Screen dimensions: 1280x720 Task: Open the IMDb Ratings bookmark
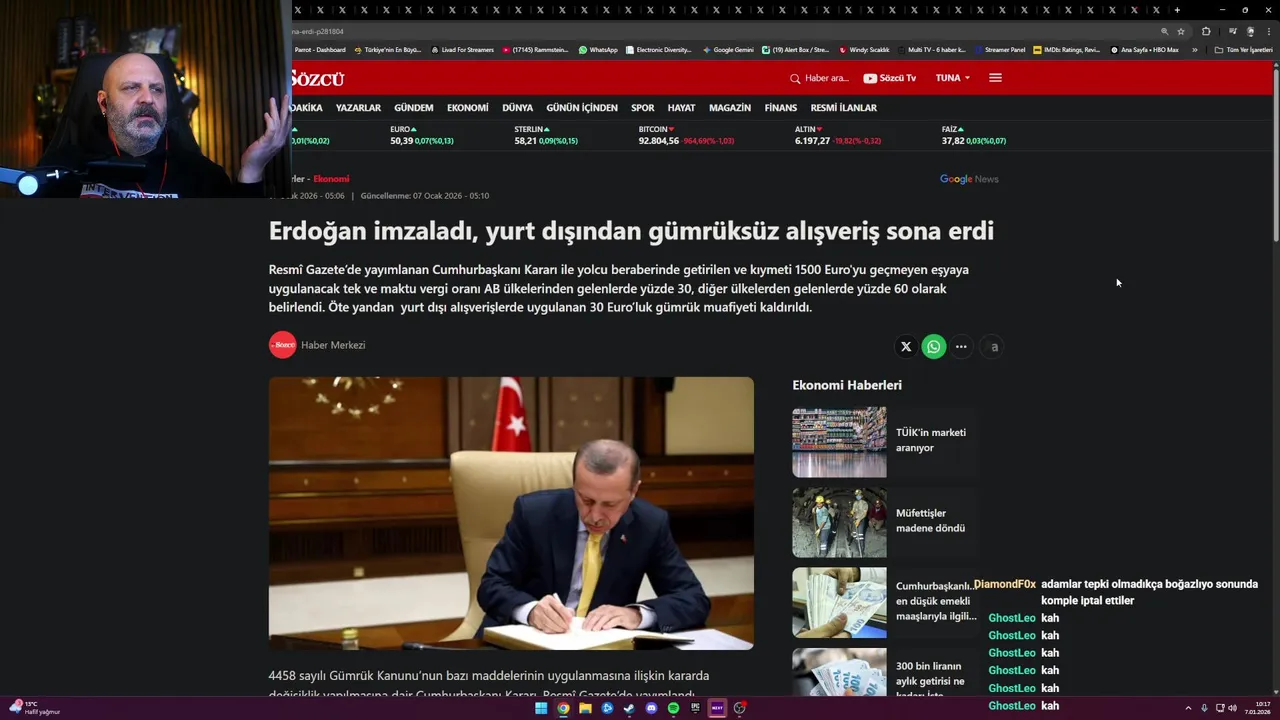tap(1066, 49)
